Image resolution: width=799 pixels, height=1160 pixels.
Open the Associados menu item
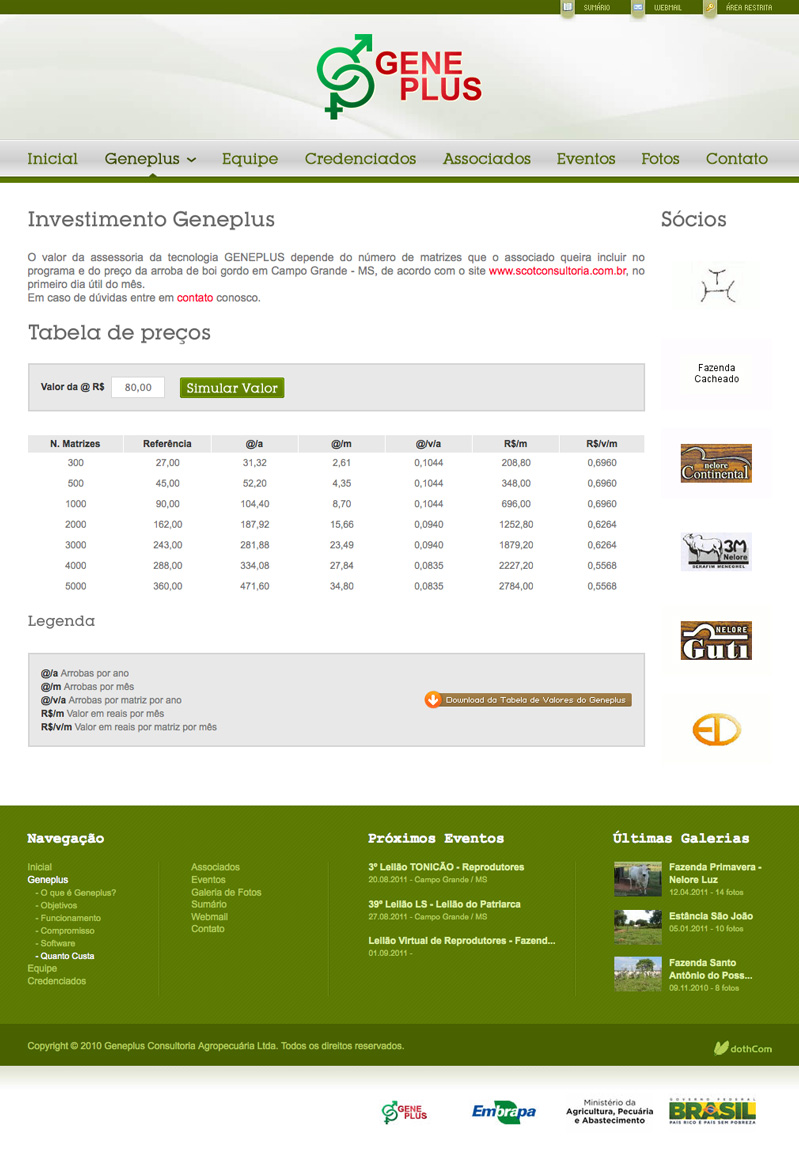point(487,158)
